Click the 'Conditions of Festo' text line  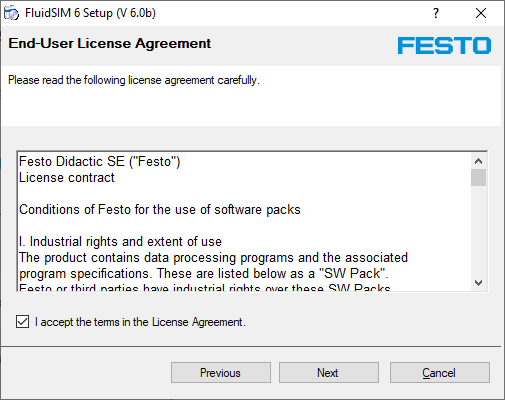(x=160, y=210)
